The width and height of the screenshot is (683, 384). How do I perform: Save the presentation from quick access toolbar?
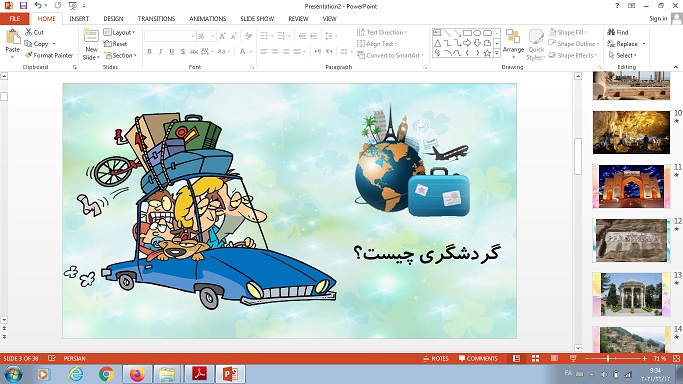click(x=23, y=6)
